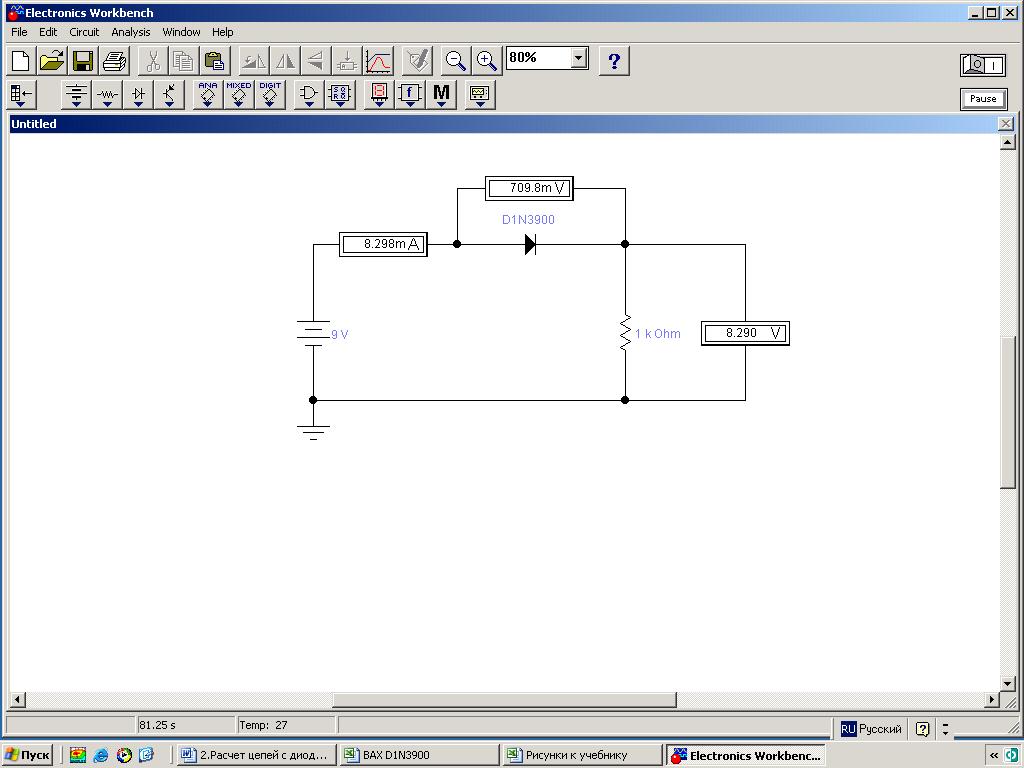Rotate the selected component
1024x768 pixels.
253,61
